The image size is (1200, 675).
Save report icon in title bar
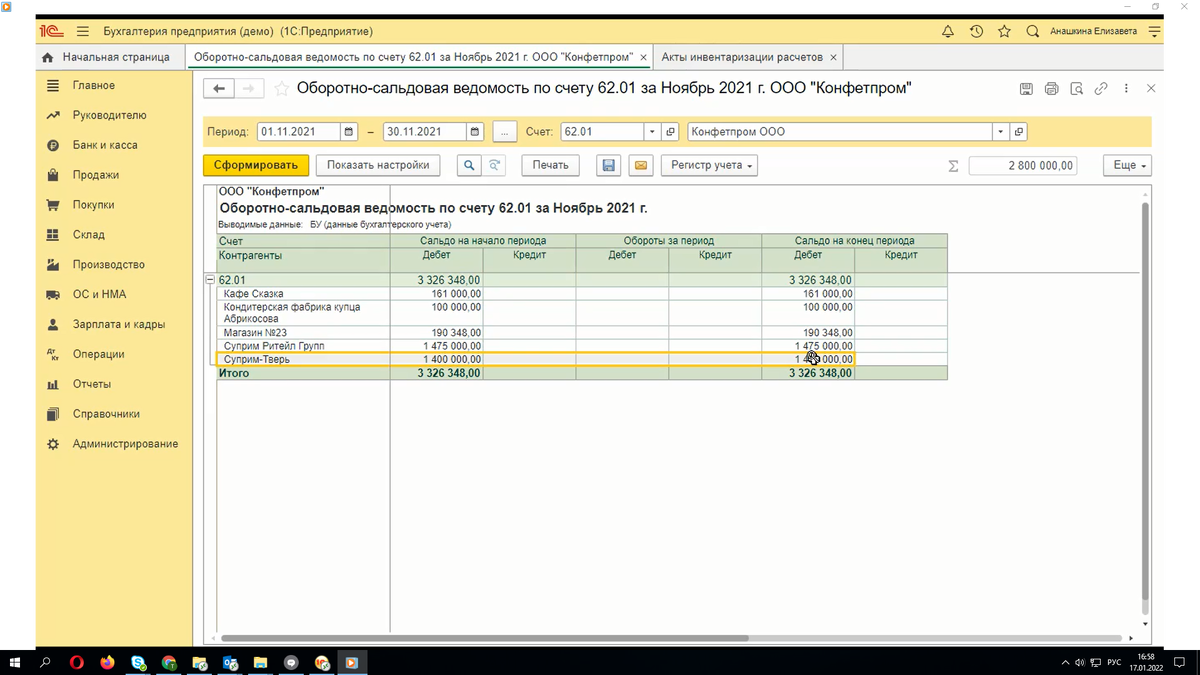tap(1026, 89)
